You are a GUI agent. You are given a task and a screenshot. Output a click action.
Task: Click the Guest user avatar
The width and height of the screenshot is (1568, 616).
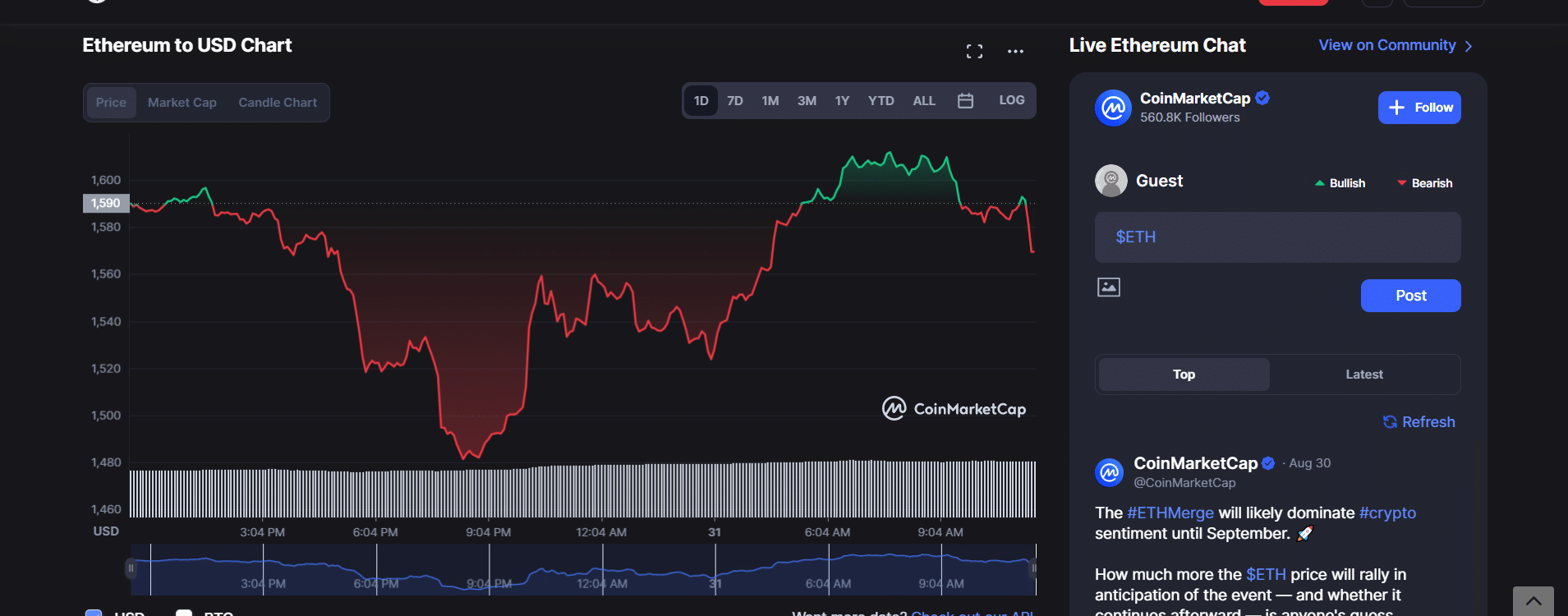[1110, 181]
